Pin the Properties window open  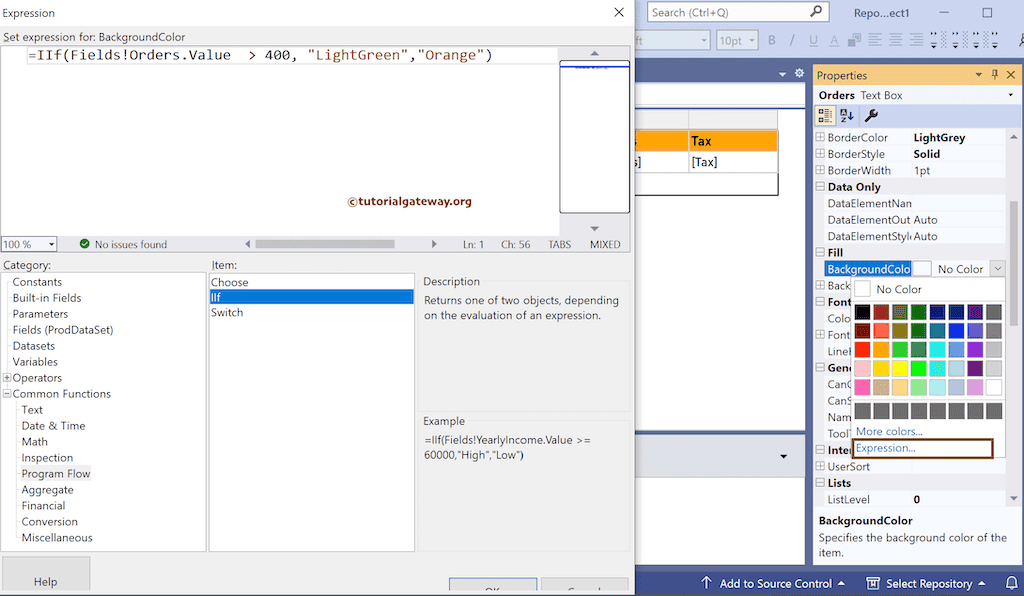pyautogui.click(x=995, y=74)
